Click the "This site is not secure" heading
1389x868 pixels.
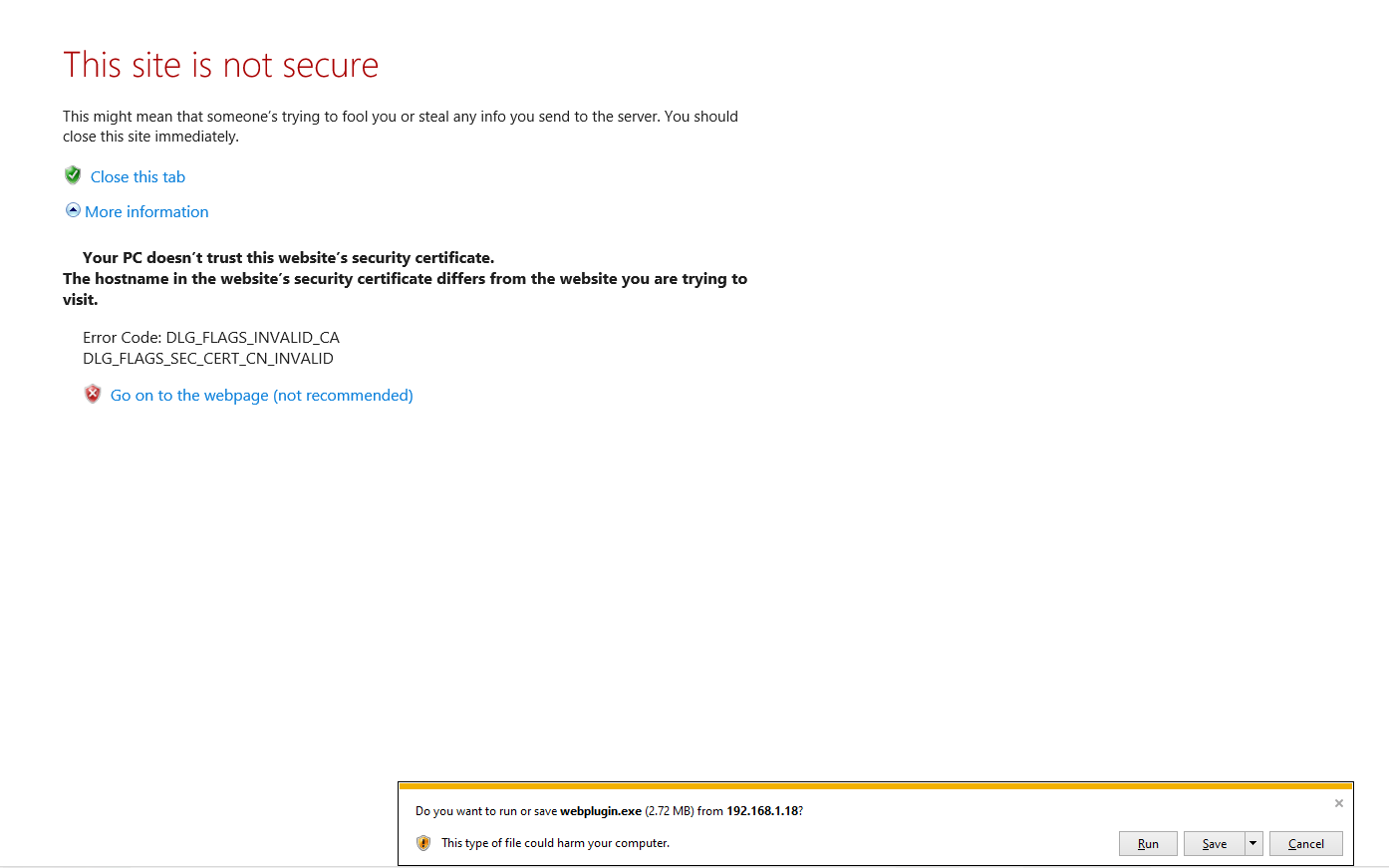[x=221, y=66]
